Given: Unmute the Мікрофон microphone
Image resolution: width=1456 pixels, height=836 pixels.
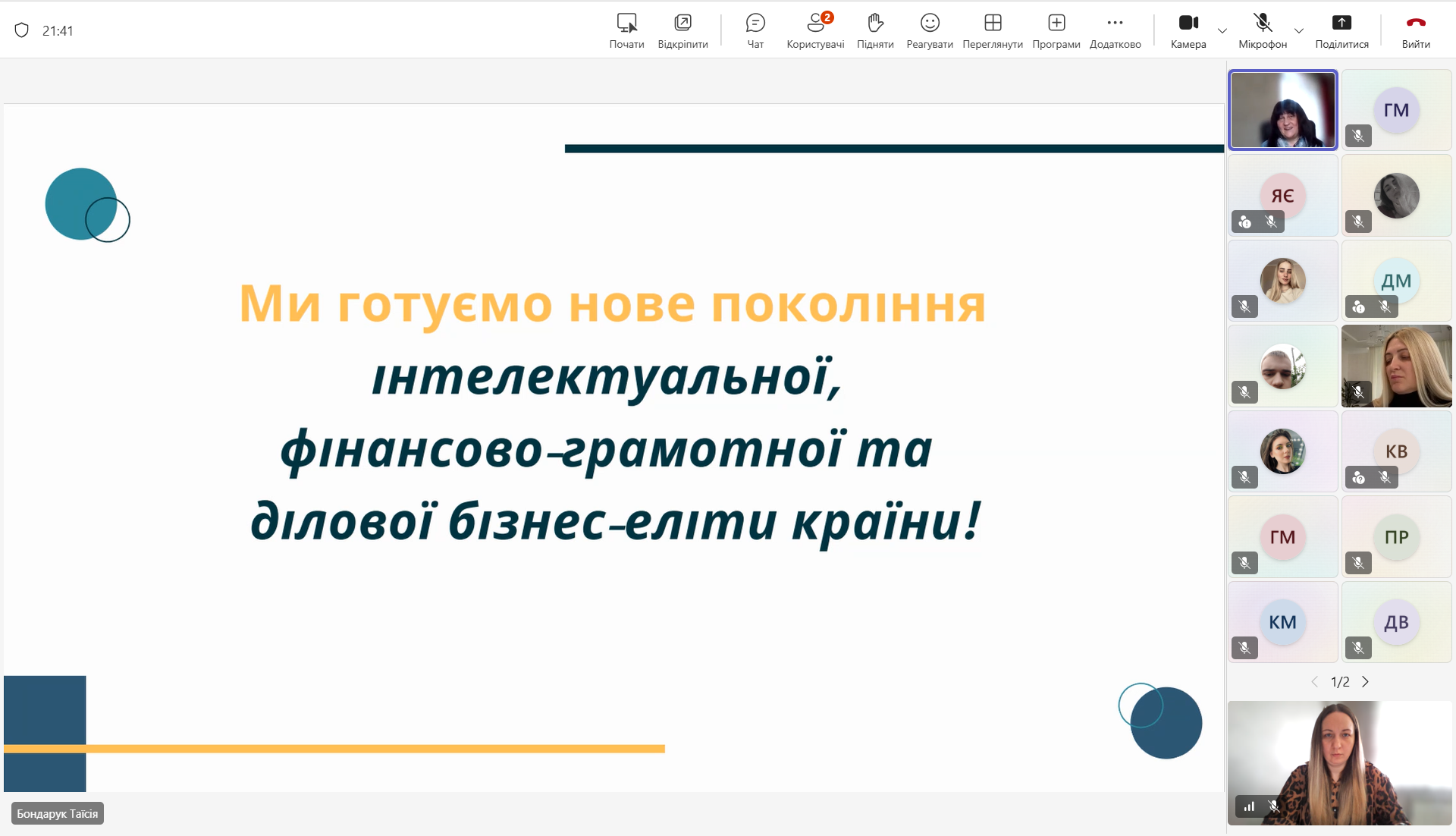Looking at the screenshot, I should point(1263,30).
